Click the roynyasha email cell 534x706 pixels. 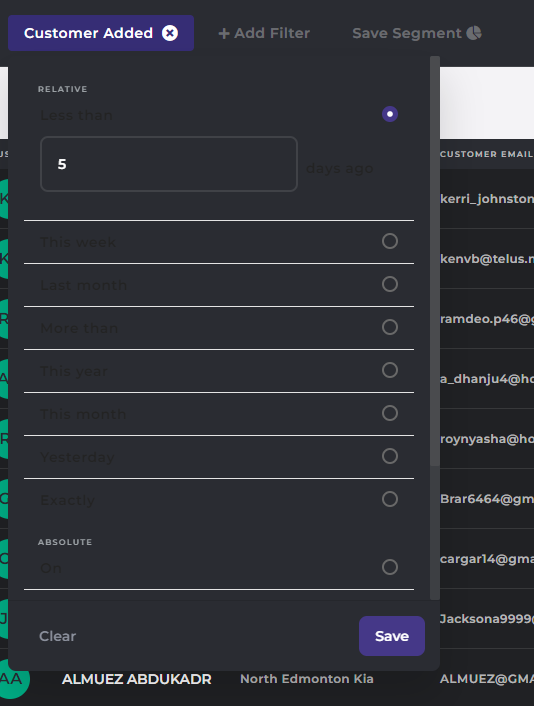pyautogui.click(x=487, y=439)
